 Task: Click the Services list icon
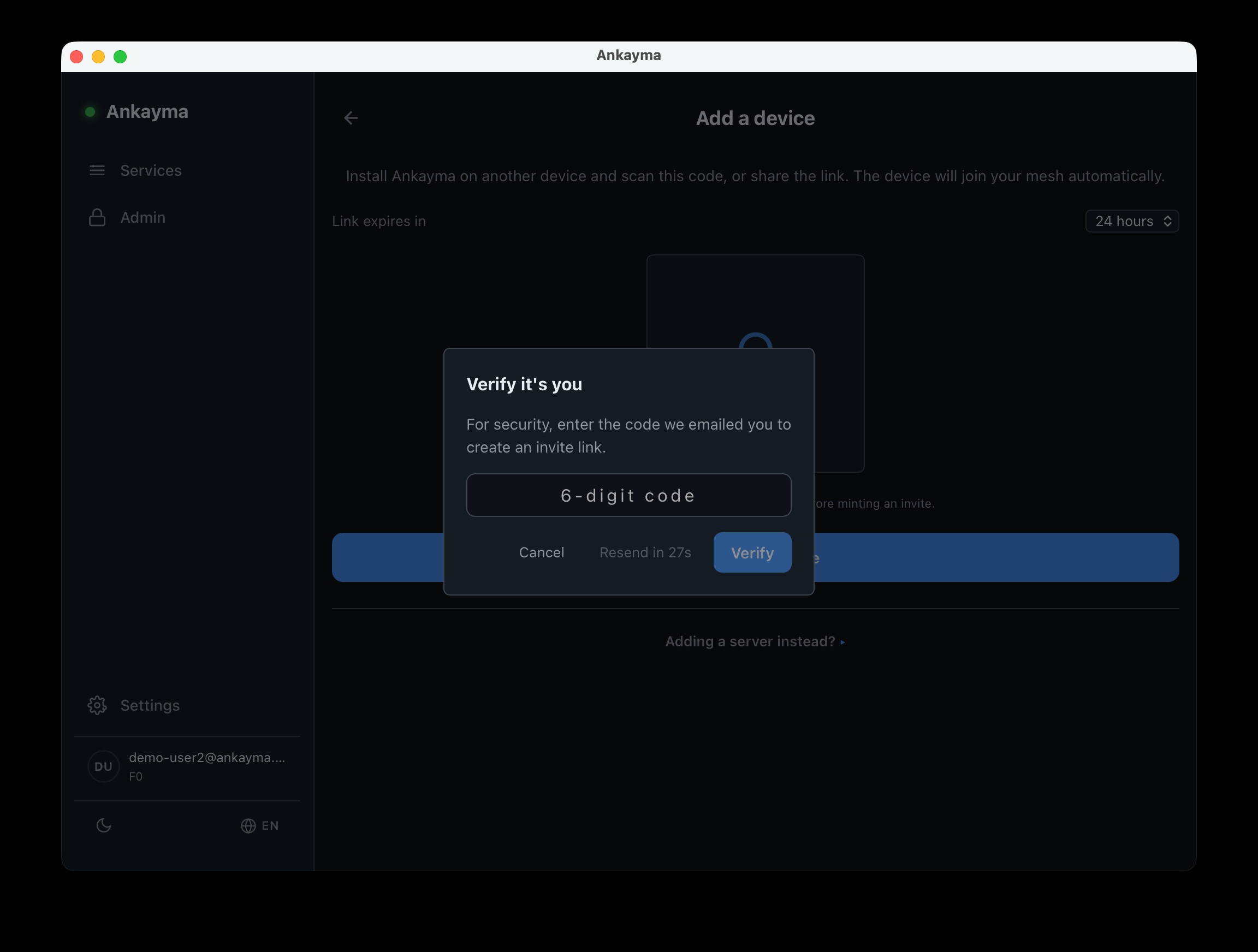(97, 171)
